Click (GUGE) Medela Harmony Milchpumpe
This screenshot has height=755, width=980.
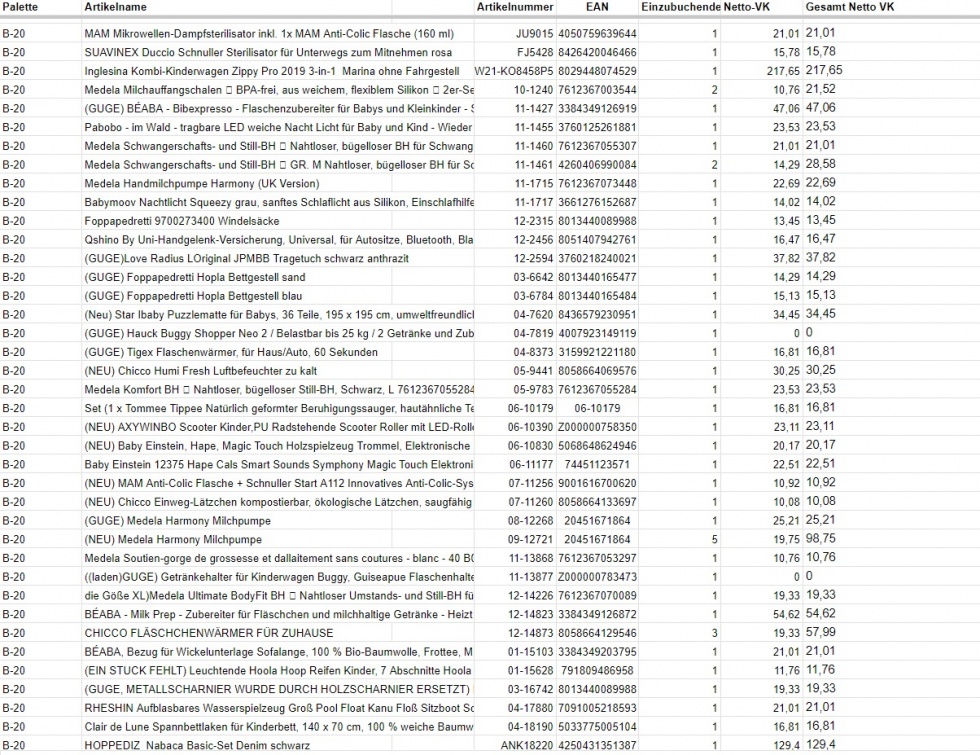[x=178, y=521]
